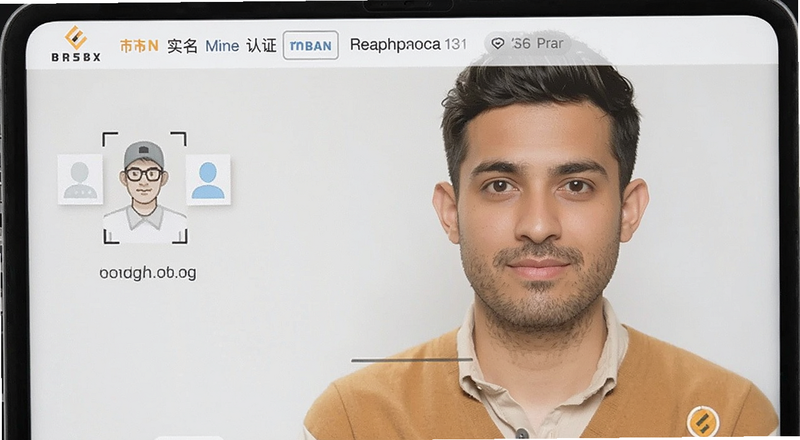Select the blue person silhouette thumbnail
Image resolution: width=800 pixels, height=440 pixels.
click(x=208, y=180)
